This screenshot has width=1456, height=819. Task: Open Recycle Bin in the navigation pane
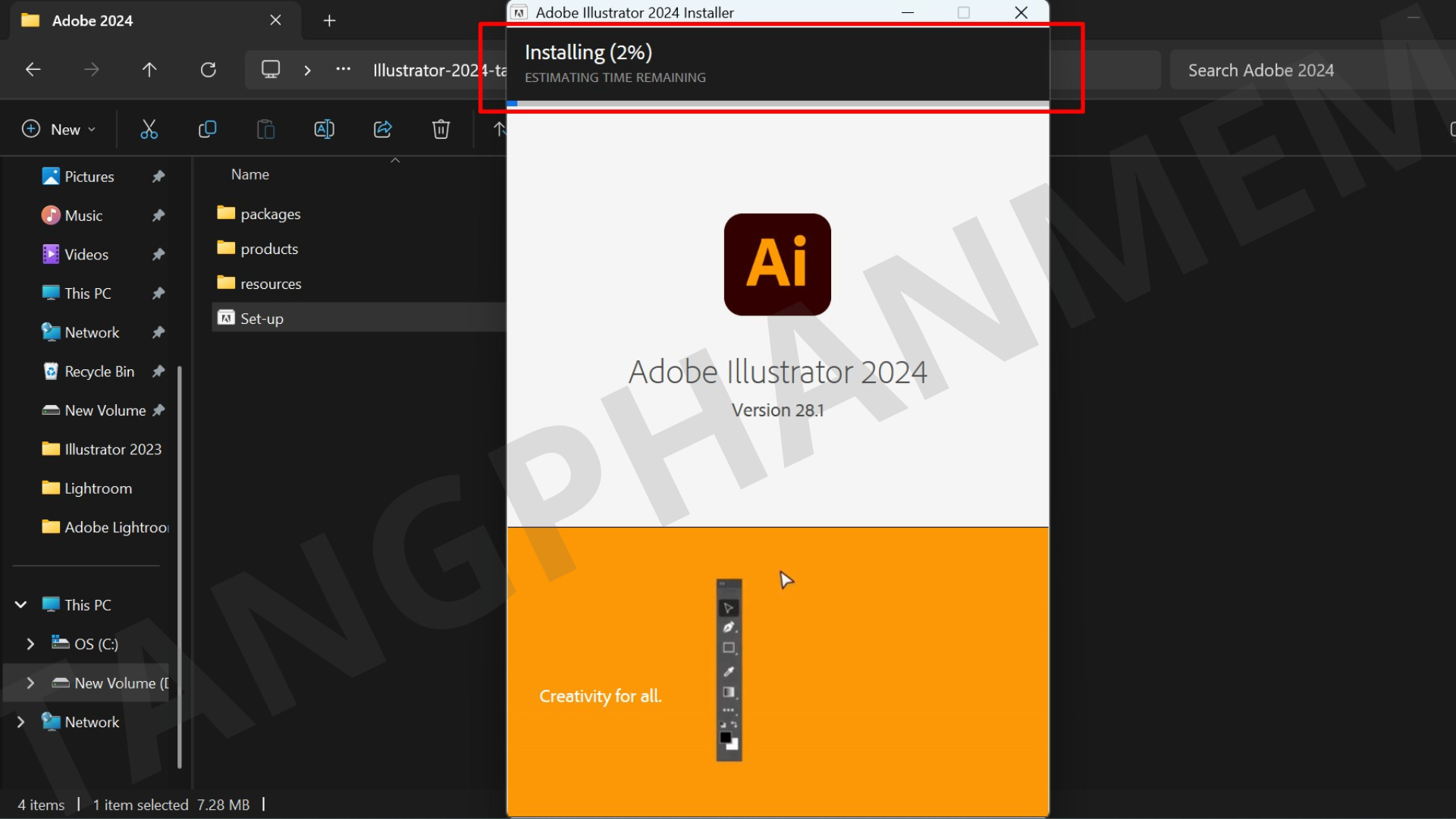click(88, 372)
